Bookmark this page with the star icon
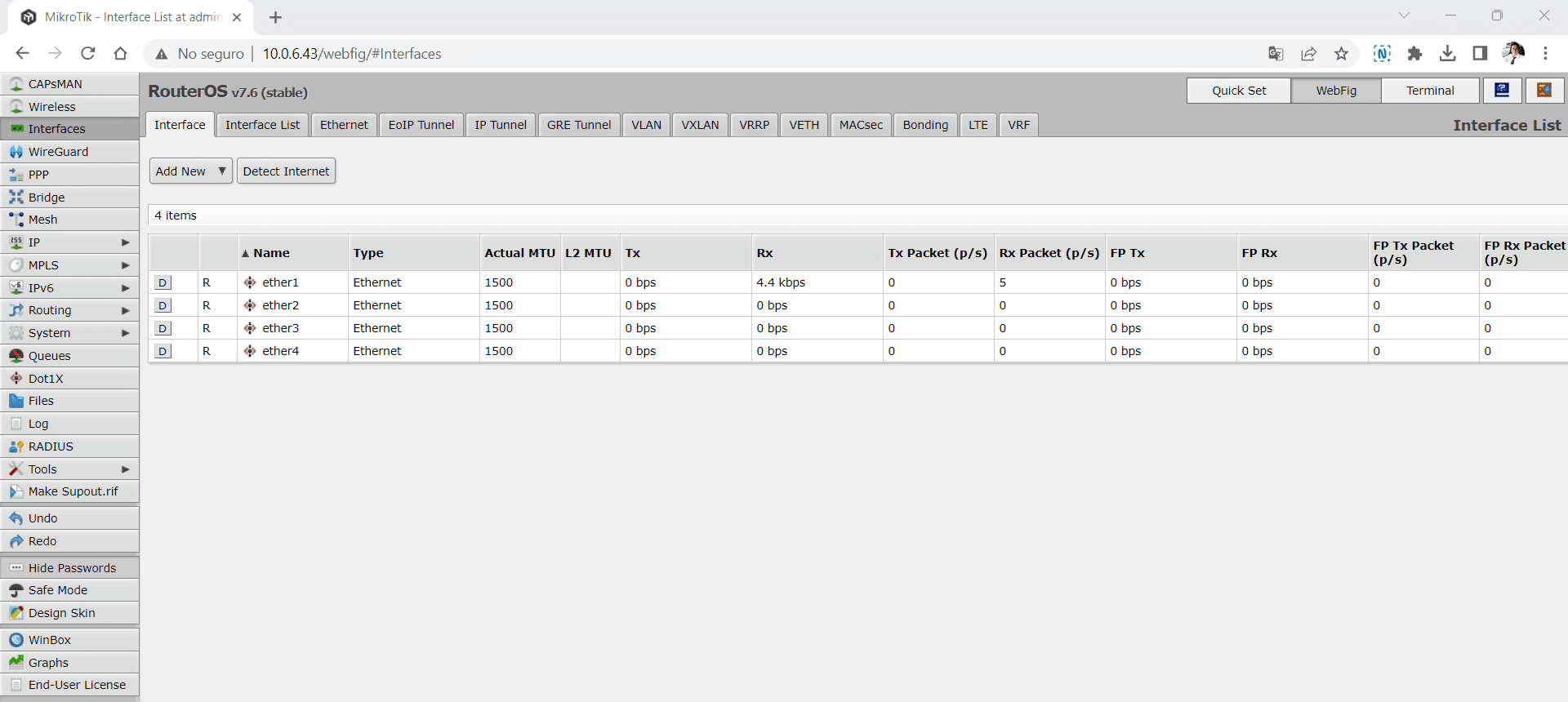This screenshot has height=702, width=1568. pos(1341,54)
